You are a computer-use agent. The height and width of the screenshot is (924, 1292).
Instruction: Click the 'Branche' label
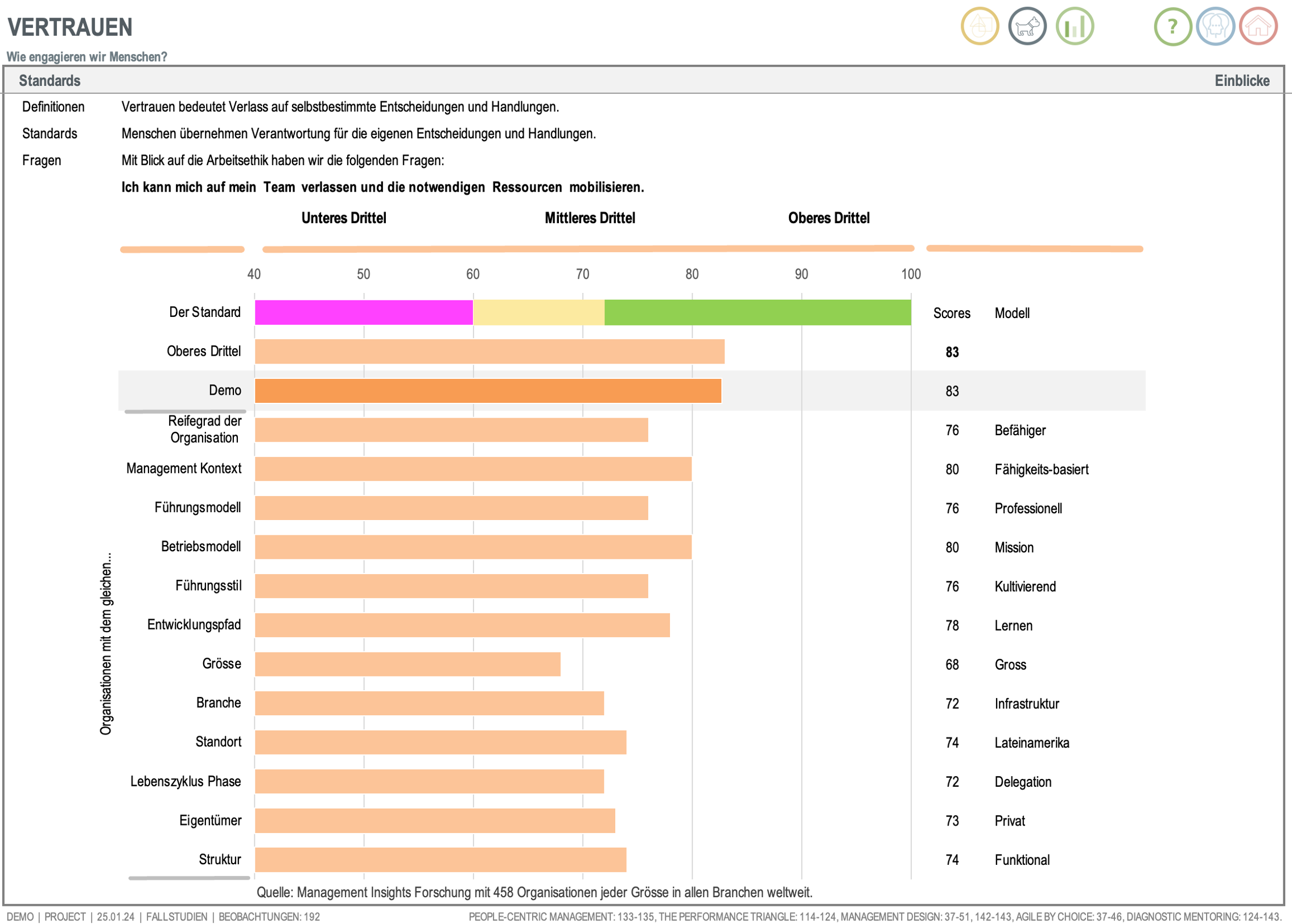point(219,703)
